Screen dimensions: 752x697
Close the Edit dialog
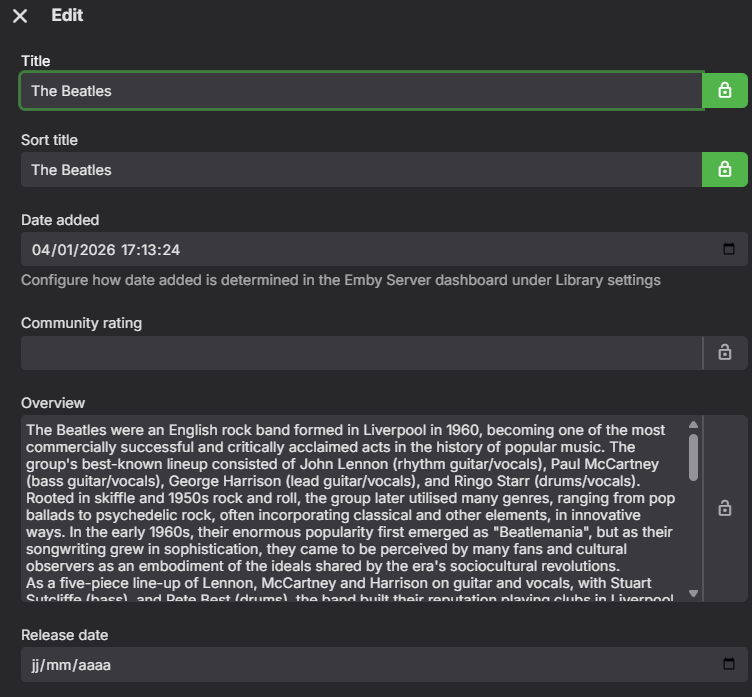click(x=20, y=16)
